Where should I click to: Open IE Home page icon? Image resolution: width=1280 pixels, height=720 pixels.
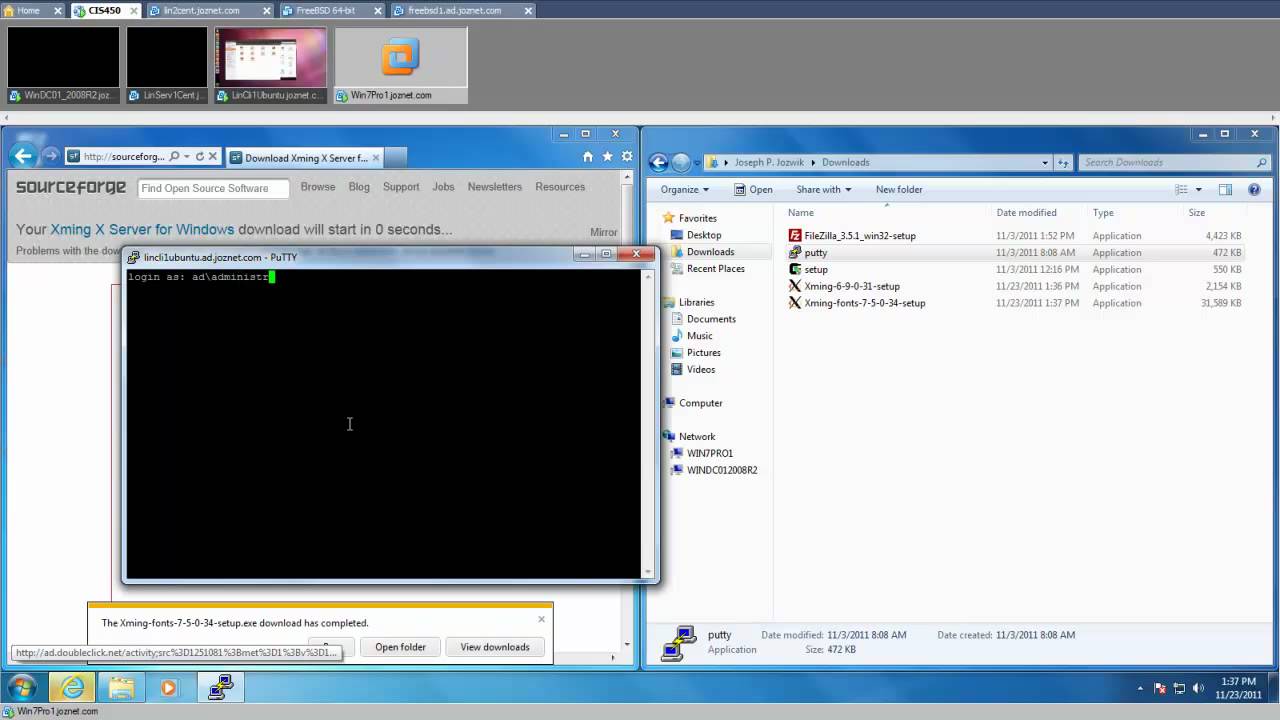click(x=588, y=157)
